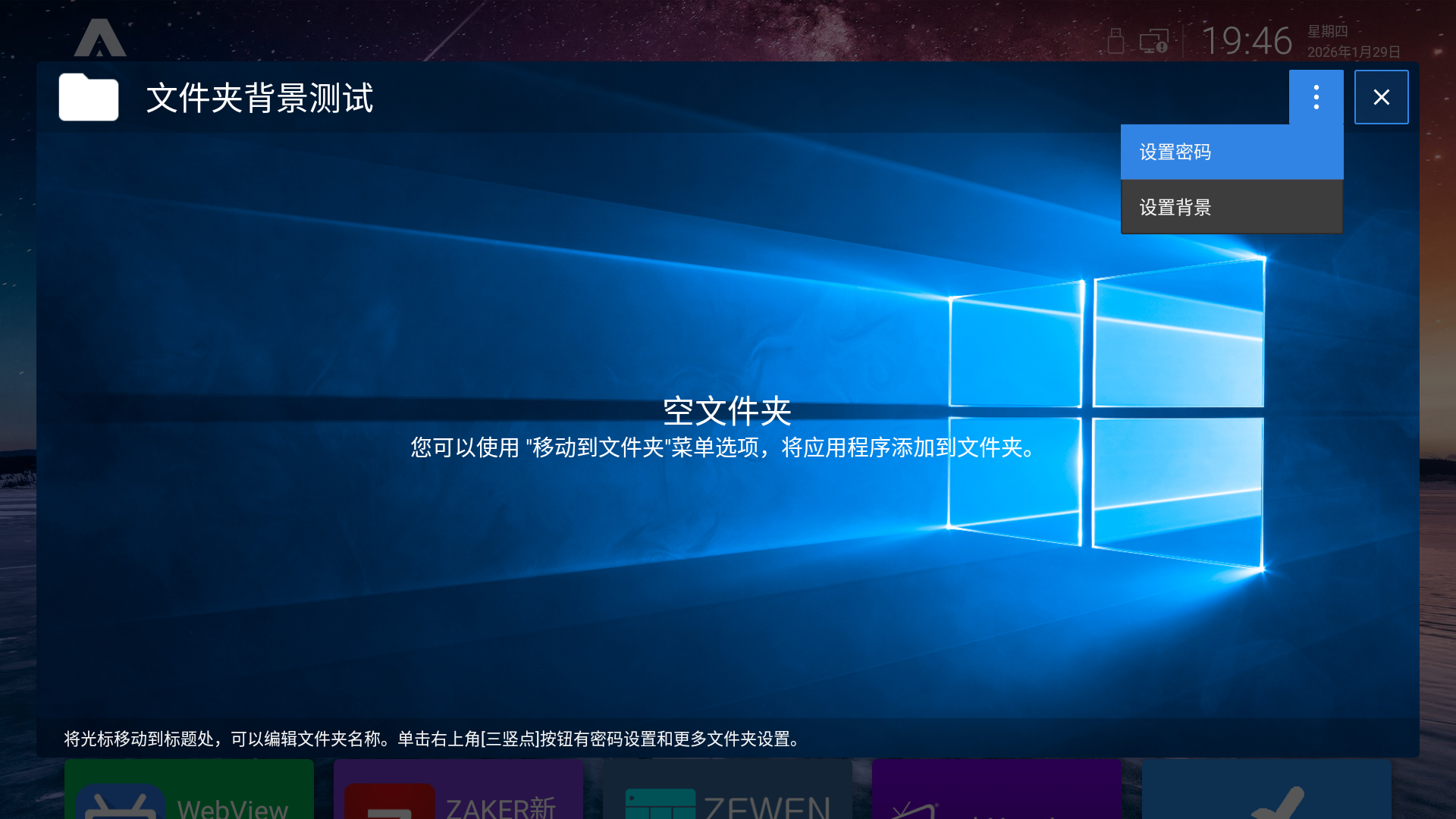Edit the folder title 文件夹背景测试
1456x819 pixels.
click(259, 99)
